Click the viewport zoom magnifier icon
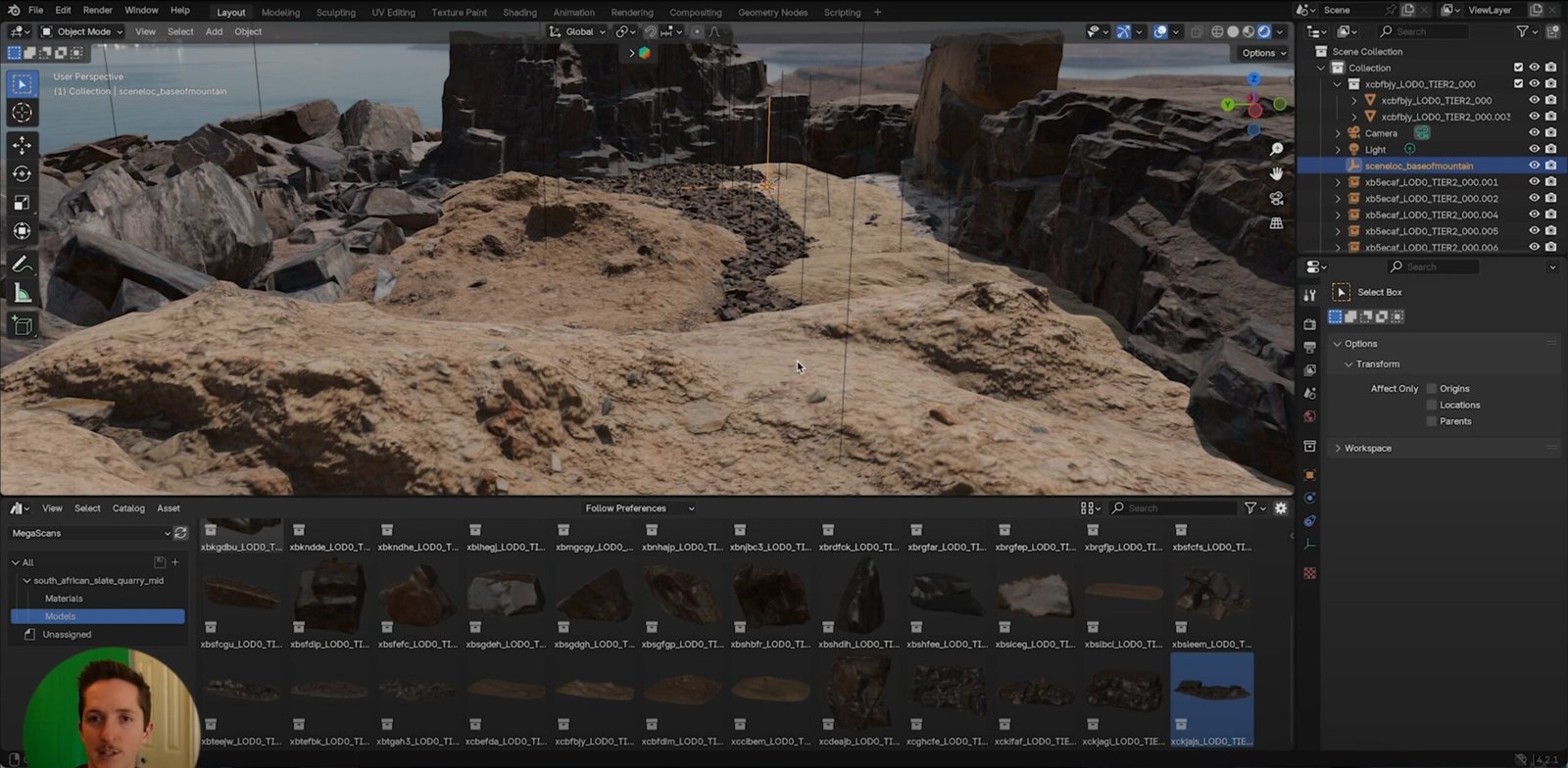Image resolution: width=1568 pixels, height=768 pixels. [1276, 149]
